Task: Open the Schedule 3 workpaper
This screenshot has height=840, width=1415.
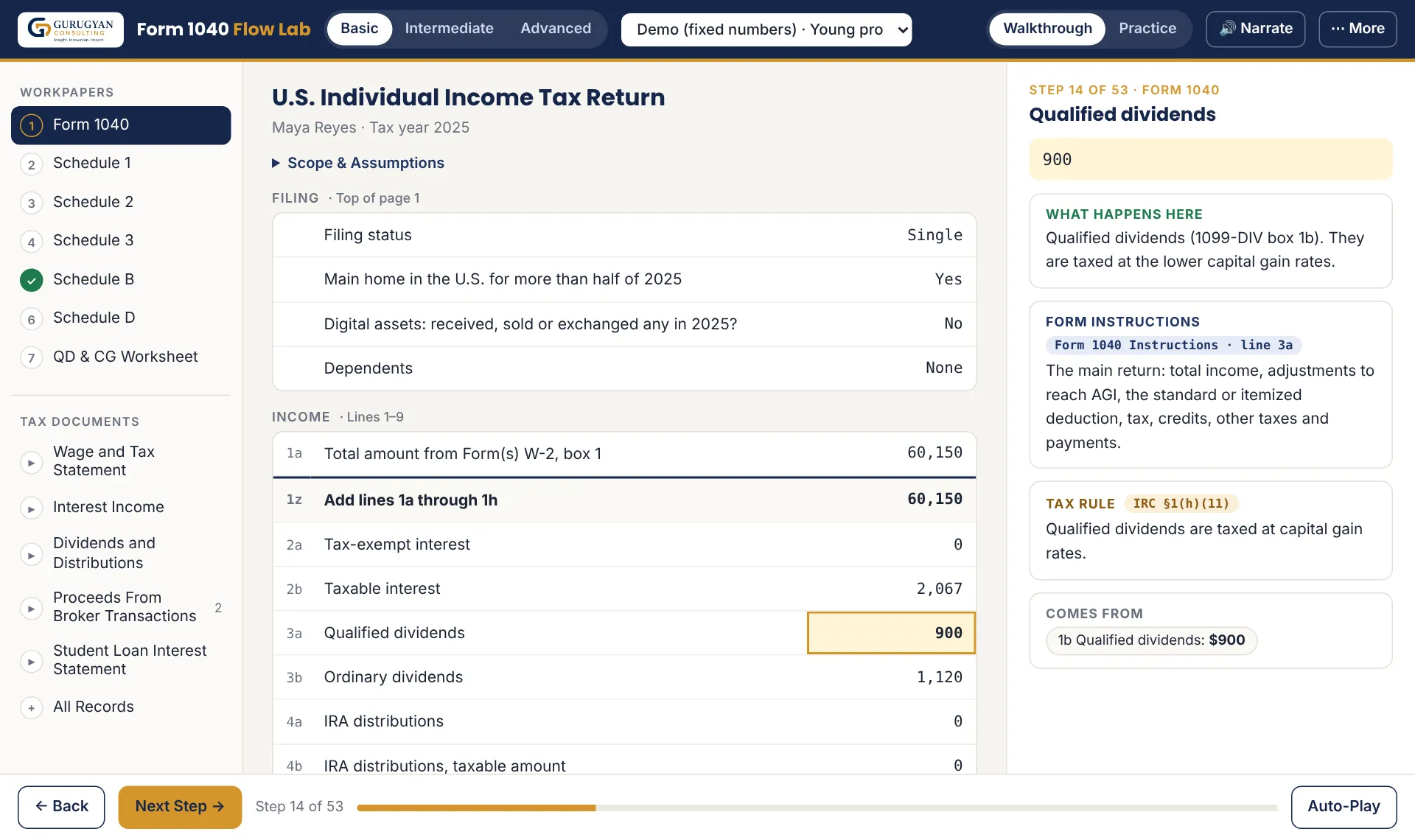Action: 121,240
